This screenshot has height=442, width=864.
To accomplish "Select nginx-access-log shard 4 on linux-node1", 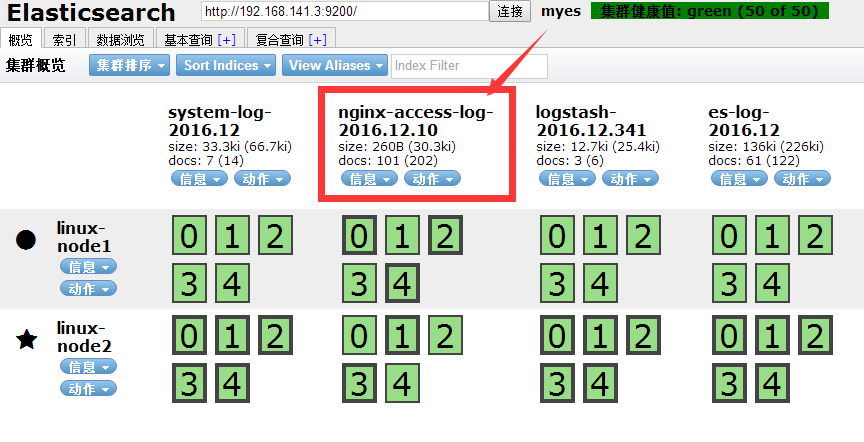I will coord(402,283).
